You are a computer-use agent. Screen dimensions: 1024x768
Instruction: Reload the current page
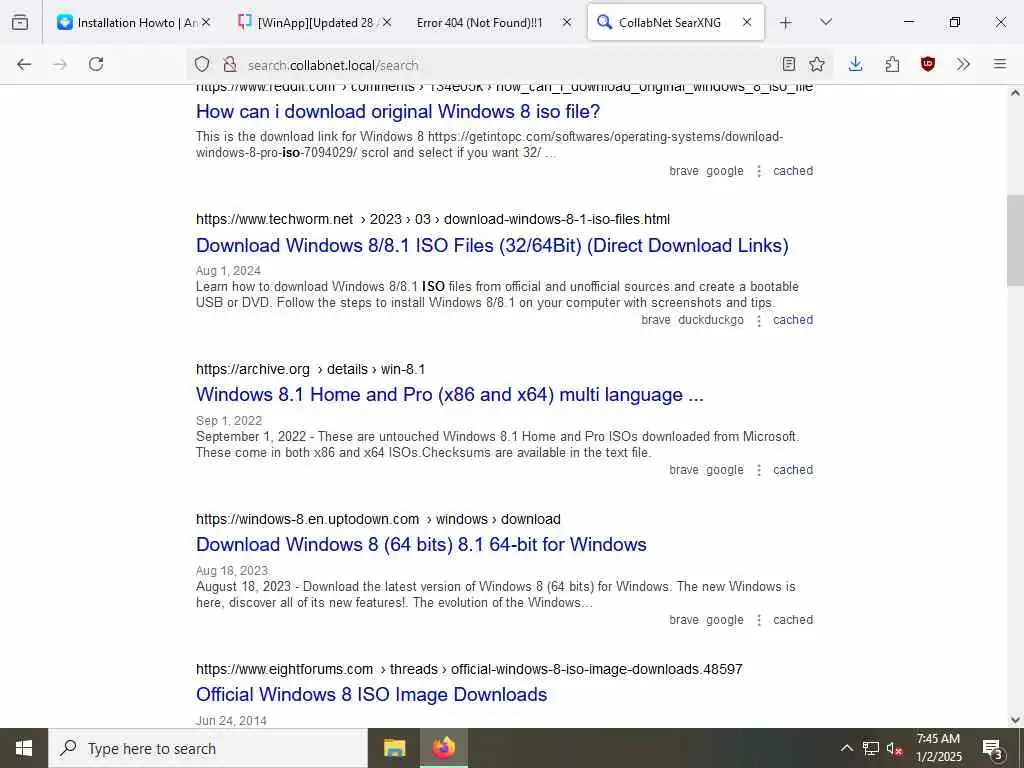(x=96, y=64)
